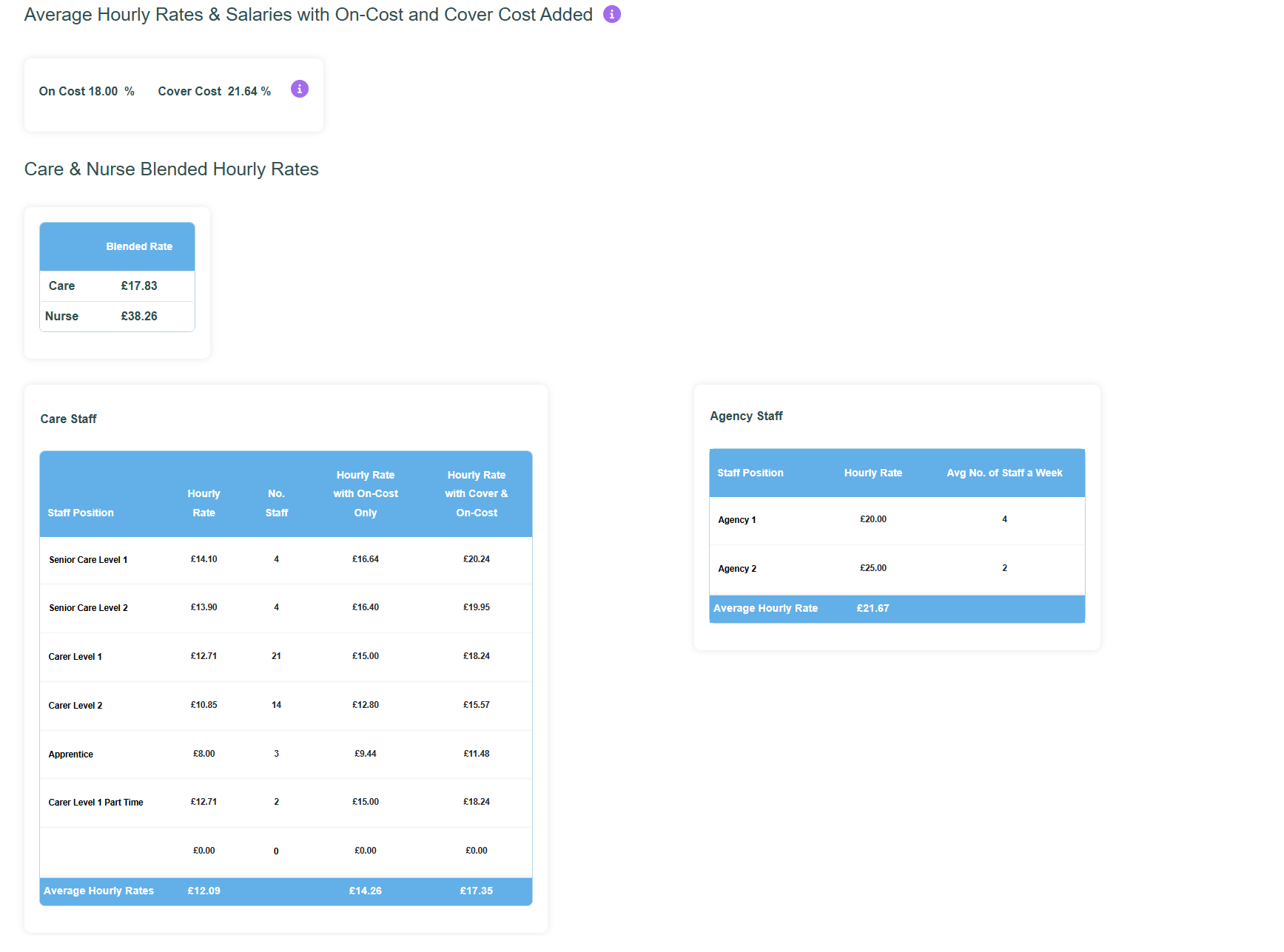The image size is (1284, 952).
Task: Click the Blended Rate table header
Action: pos(139,246)
